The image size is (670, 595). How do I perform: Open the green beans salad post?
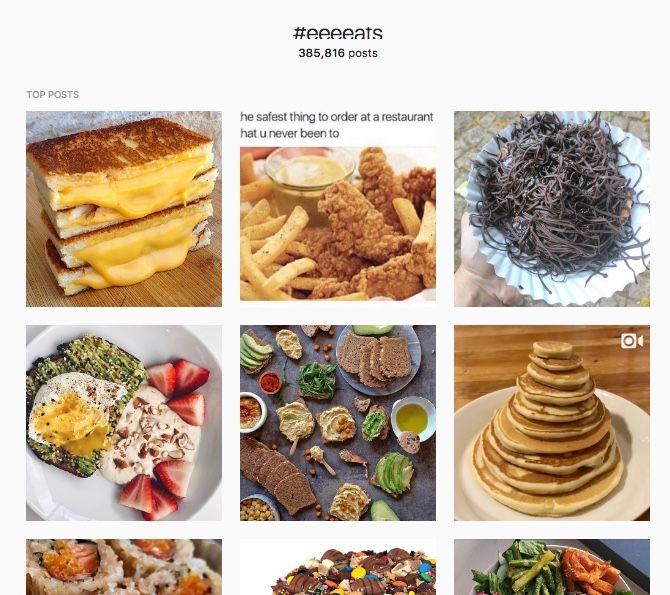point(552,567)
